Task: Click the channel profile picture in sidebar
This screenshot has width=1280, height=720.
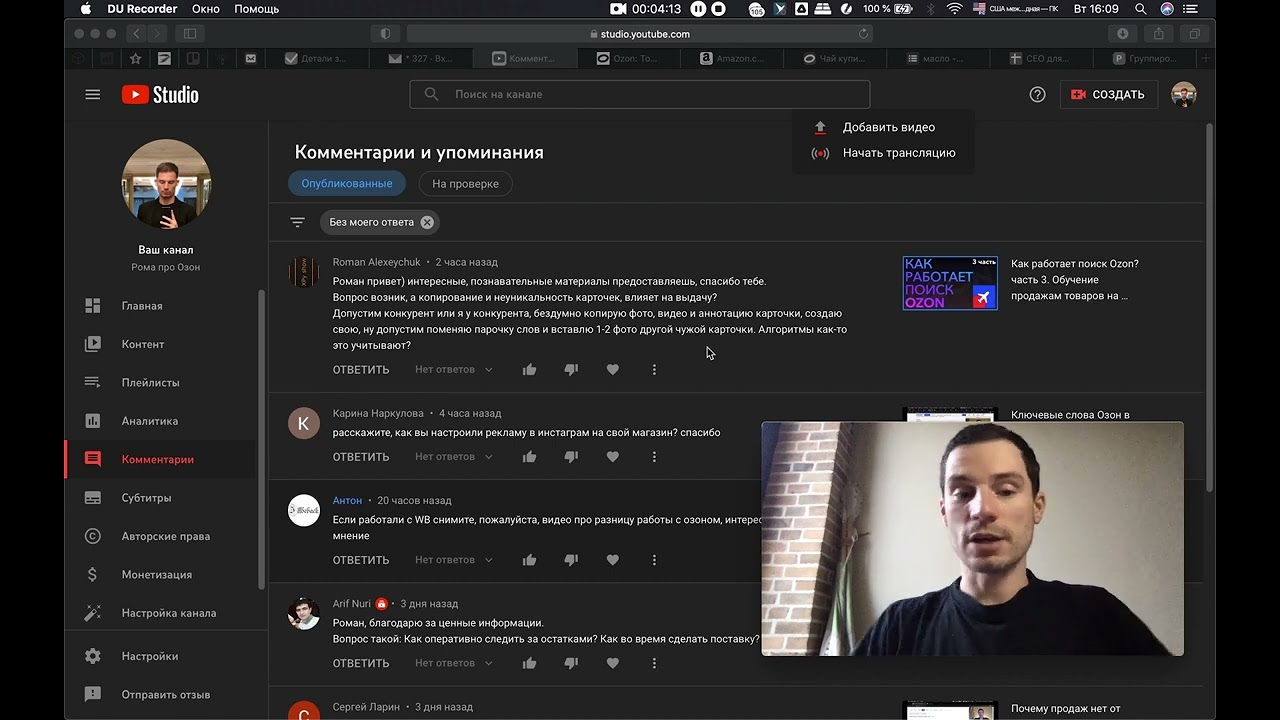Action: 166,184
